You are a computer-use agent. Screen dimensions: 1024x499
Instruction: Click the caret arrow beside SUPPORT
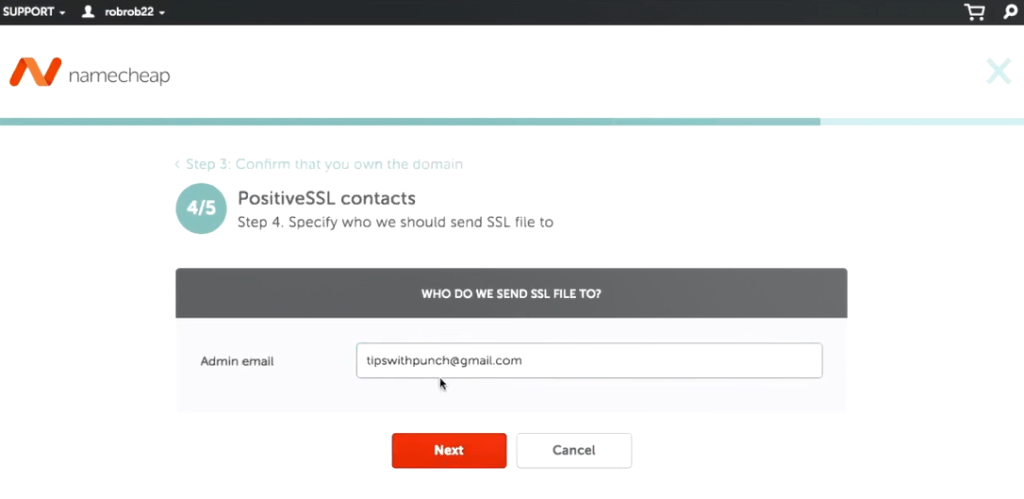(x=62, y=12)
